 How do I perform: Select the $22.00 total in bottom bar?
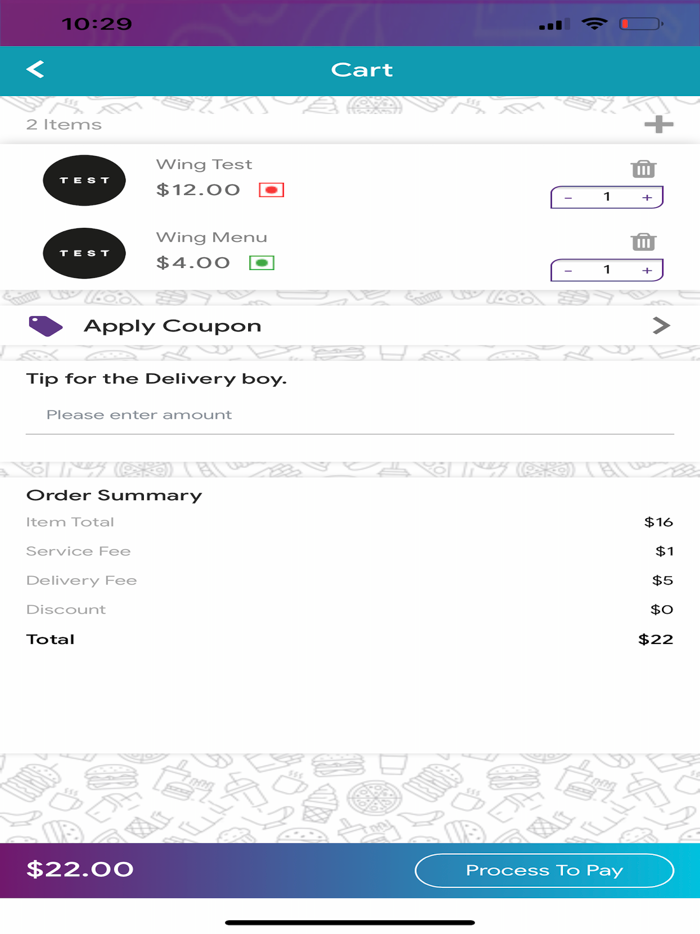tap(80, 870)
